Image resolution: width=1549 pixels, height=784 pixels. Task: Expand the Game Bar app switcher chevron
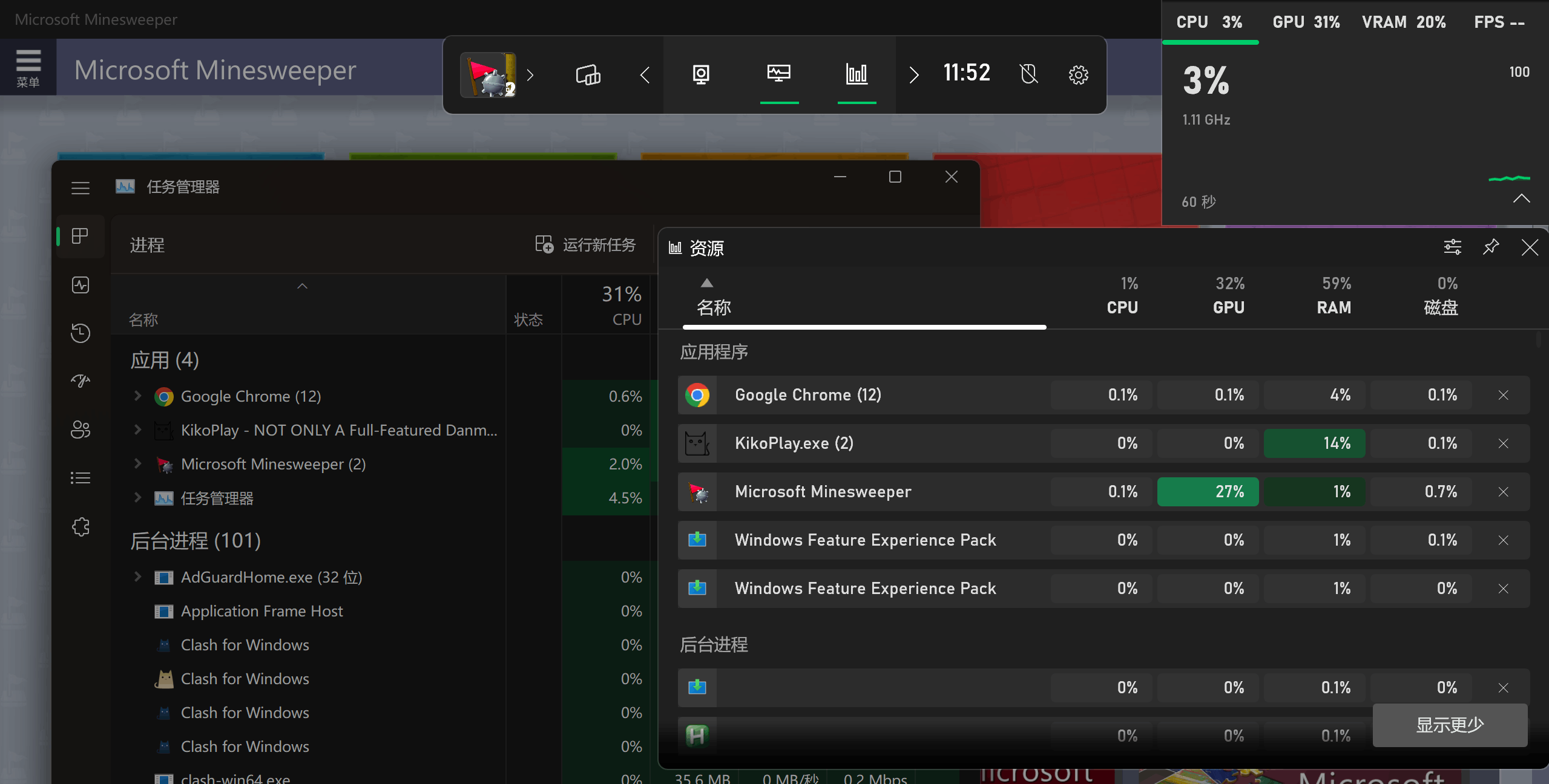pyautogui.click(x=530, y=75)
